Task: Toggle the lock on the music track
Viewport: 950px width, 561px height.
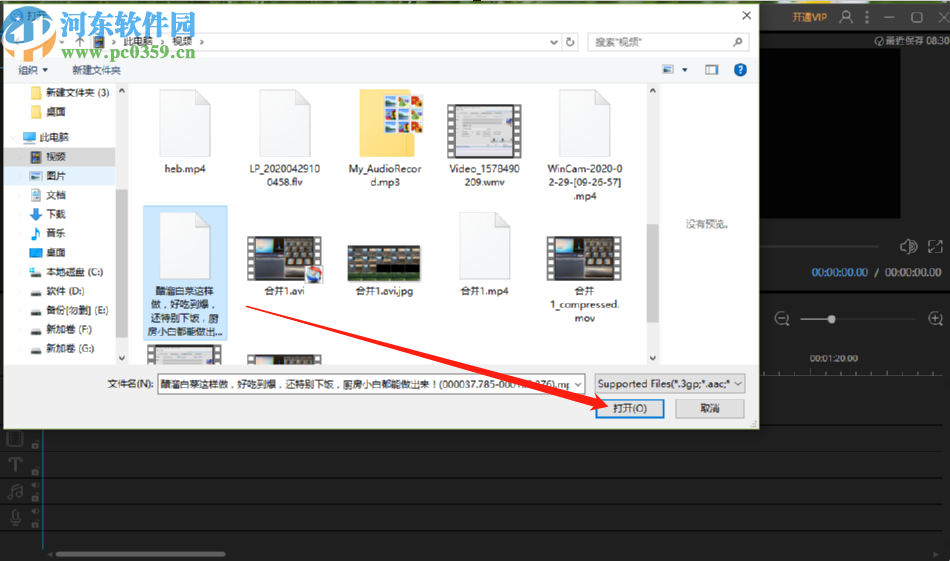Action: pos(35,497)
